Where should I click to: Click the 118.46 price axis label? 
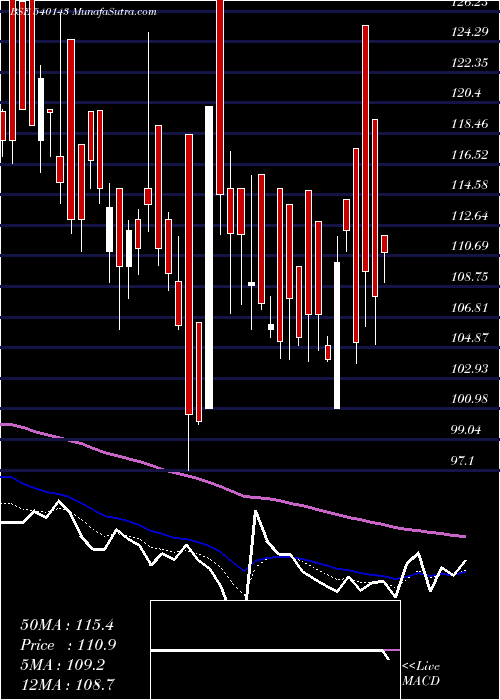coord(468,124)
